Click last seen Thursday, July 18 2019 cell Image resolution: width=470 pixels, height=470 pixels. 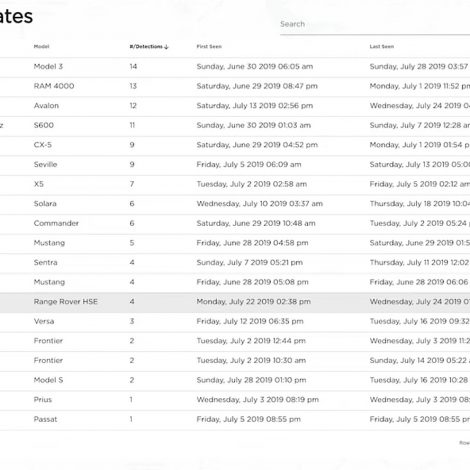[419, 204]
